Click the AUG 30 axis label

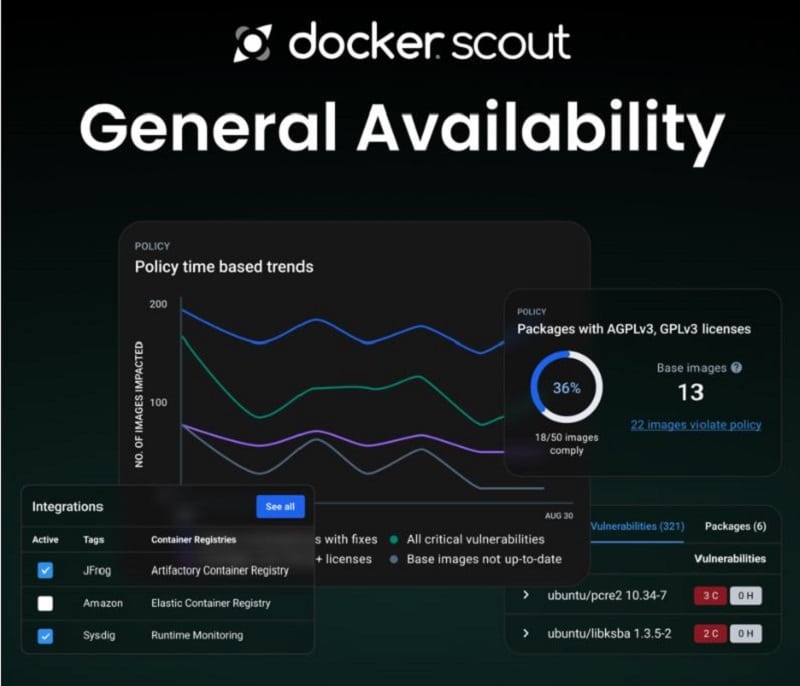(x=559, y=516)
